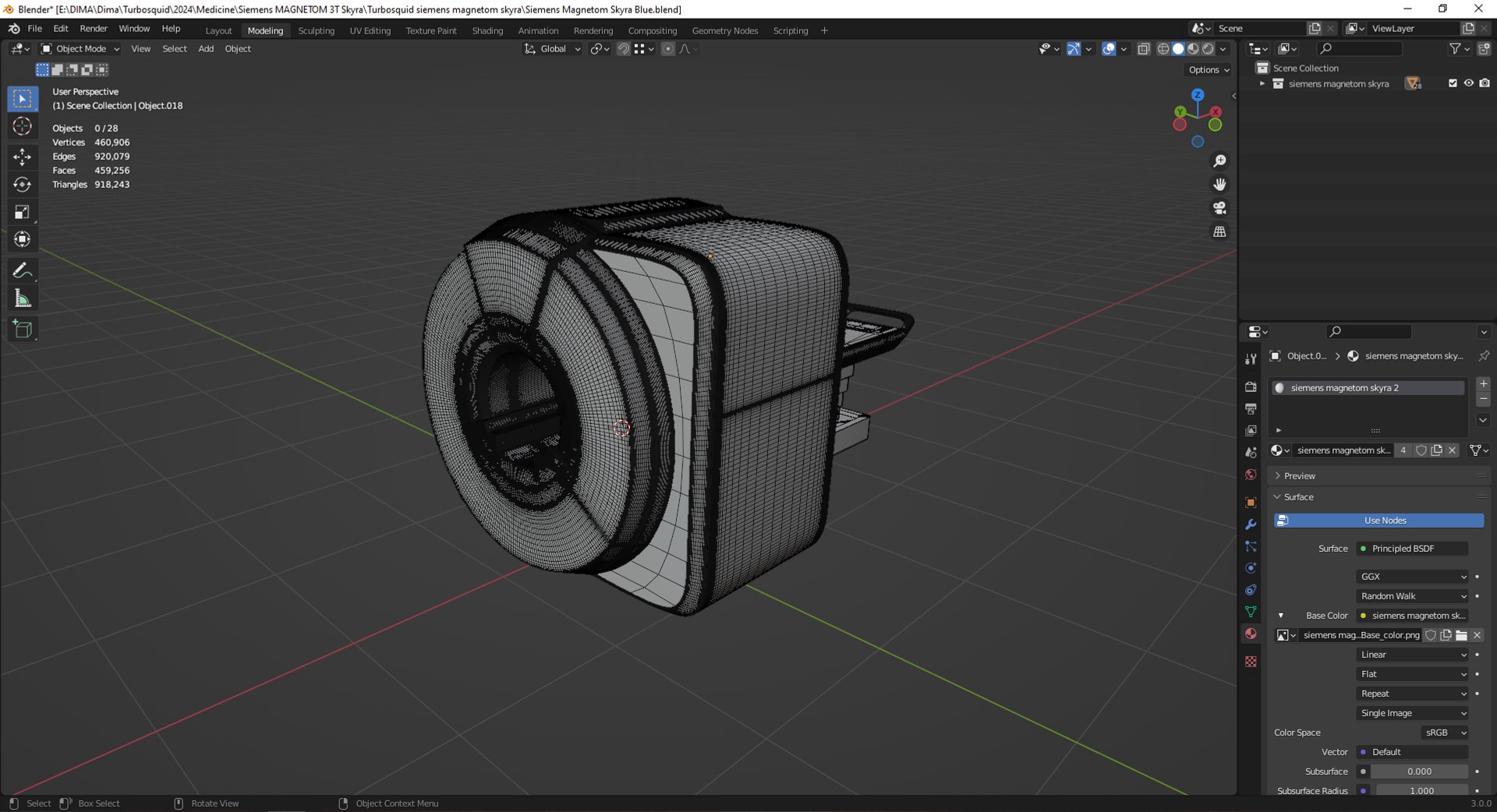
Task: Hide siemens magnetom skyra collection in viewport
Action: click(x=1468, y=83)
